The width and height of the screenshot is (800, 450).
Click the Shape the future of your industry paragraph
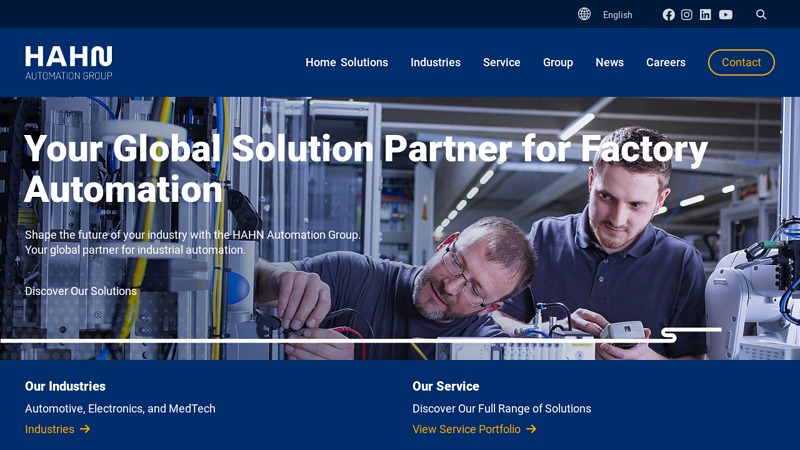click(x=193, y=242)
